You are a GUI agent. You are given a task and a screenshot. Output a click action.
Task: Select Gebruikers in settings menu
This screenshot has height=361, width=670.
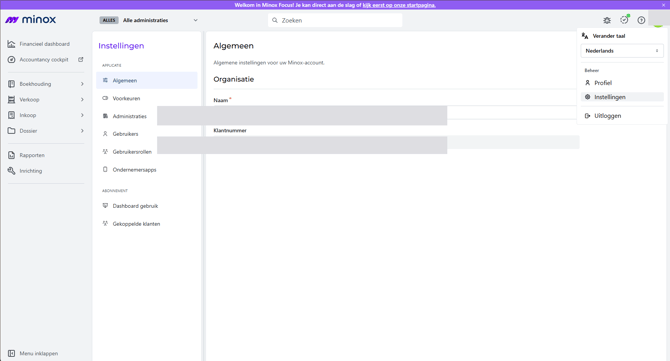(125, 134)
